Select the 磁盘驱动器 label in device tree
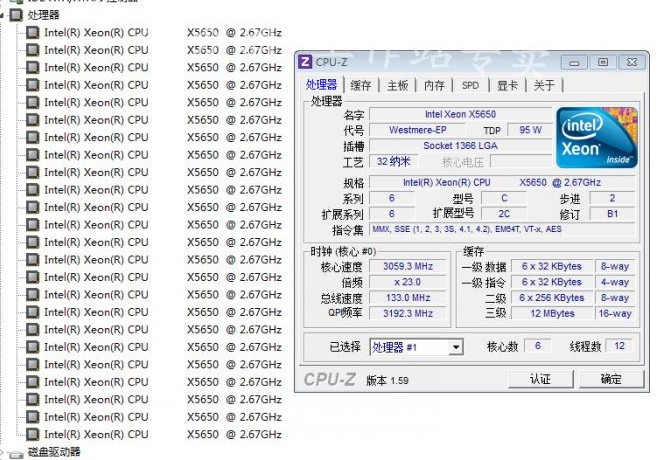Image resolution: width=670 pixels, height=460 pixels. click(54, 453)
